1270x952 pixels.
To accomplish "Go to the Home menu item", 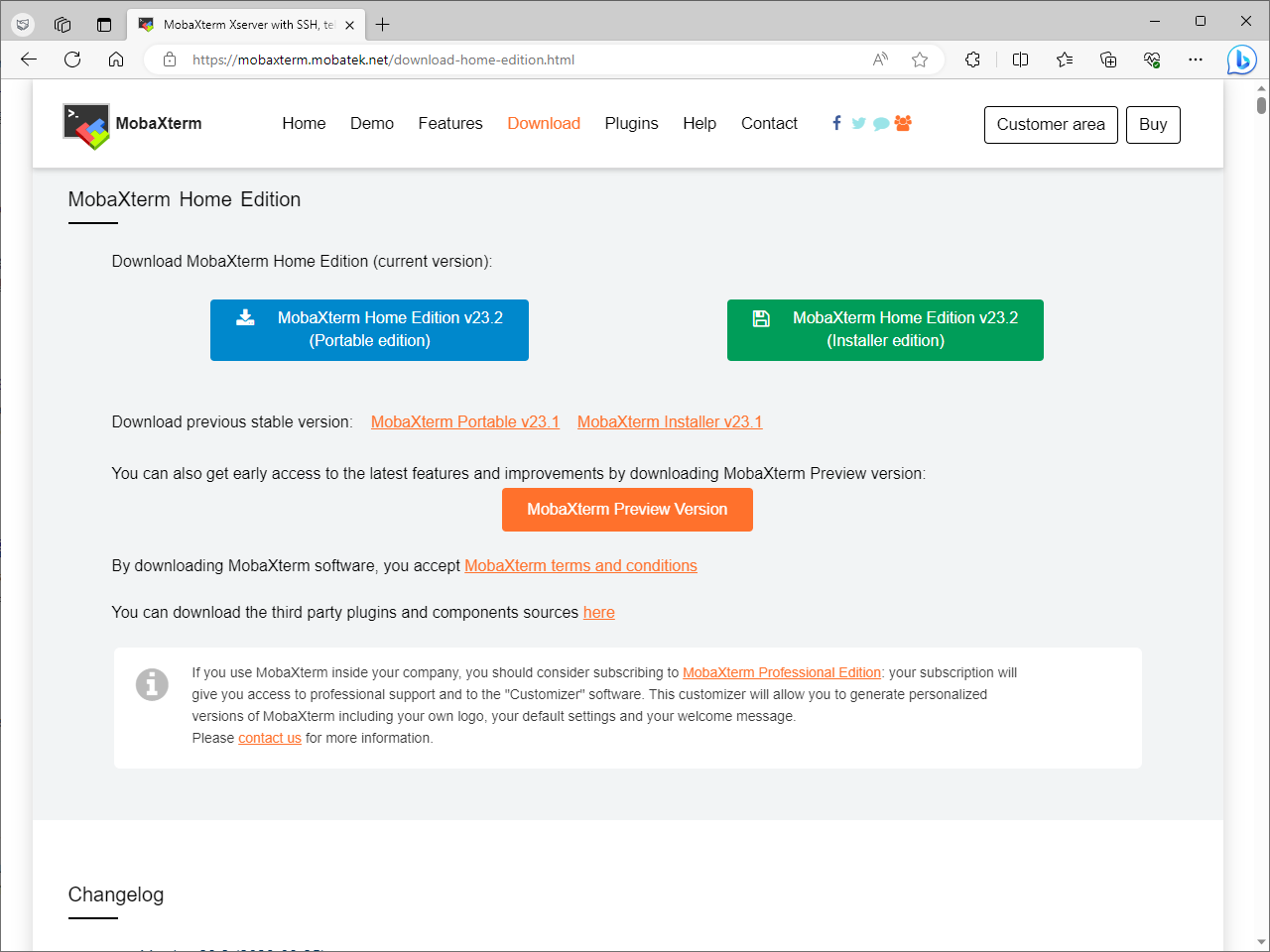I will pyautogui.click(x=304, y=123).
